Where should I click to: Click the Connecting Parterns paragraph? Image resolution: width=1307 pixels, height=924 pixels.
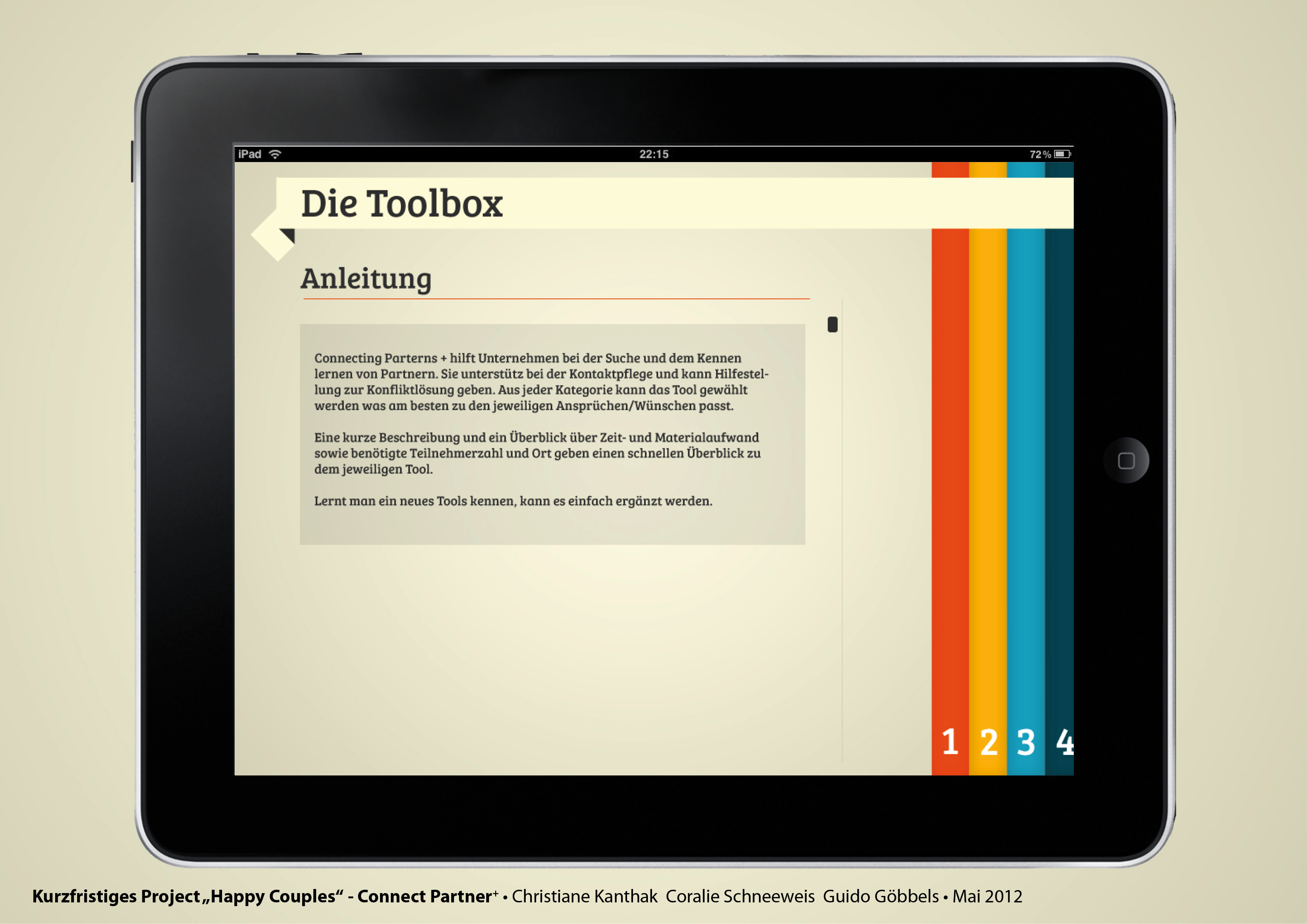[x=541, y=382]
